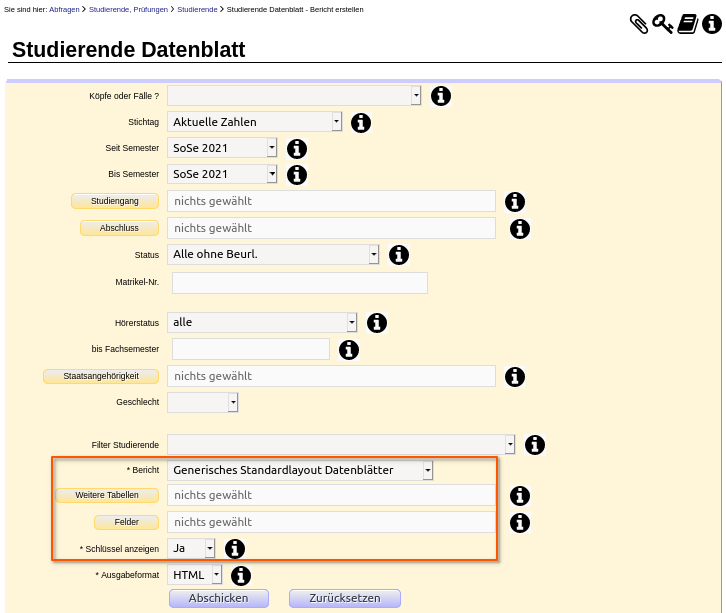Open the Stichtag dropdown
This screenshot has width=726, height=613.
pos(255,122)
